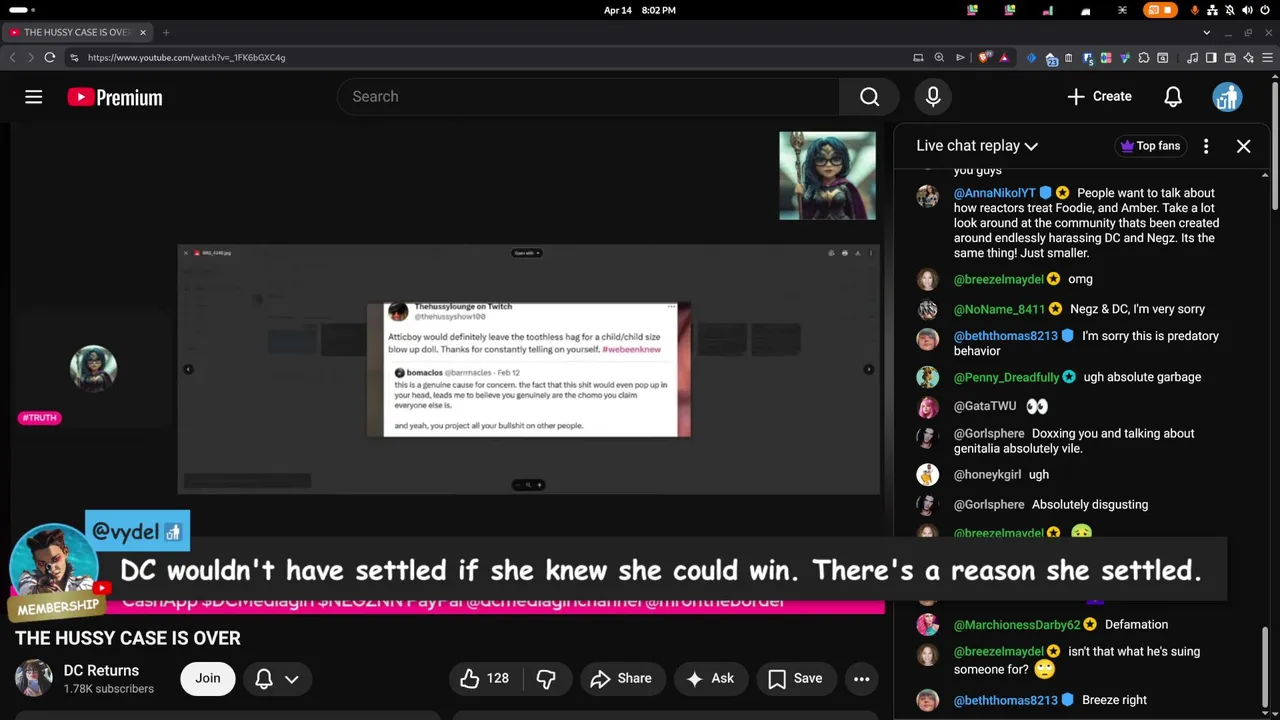Toggle the muted notifications tray bell
The image size is (1280, 720).
pos(1230,10)
